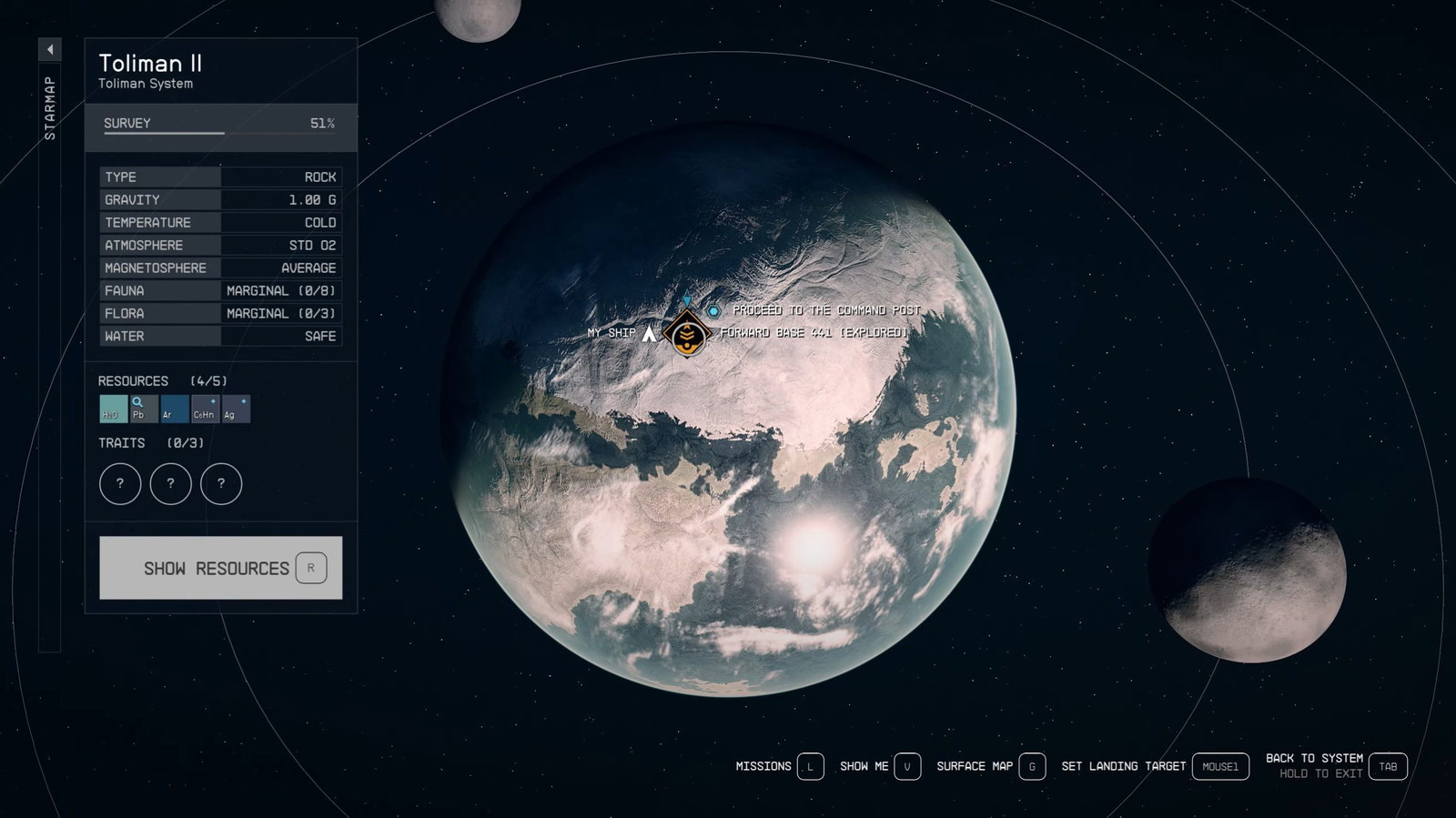Click the Survey 51% progress bar
Screen dimensions: 1456x818
221,127
